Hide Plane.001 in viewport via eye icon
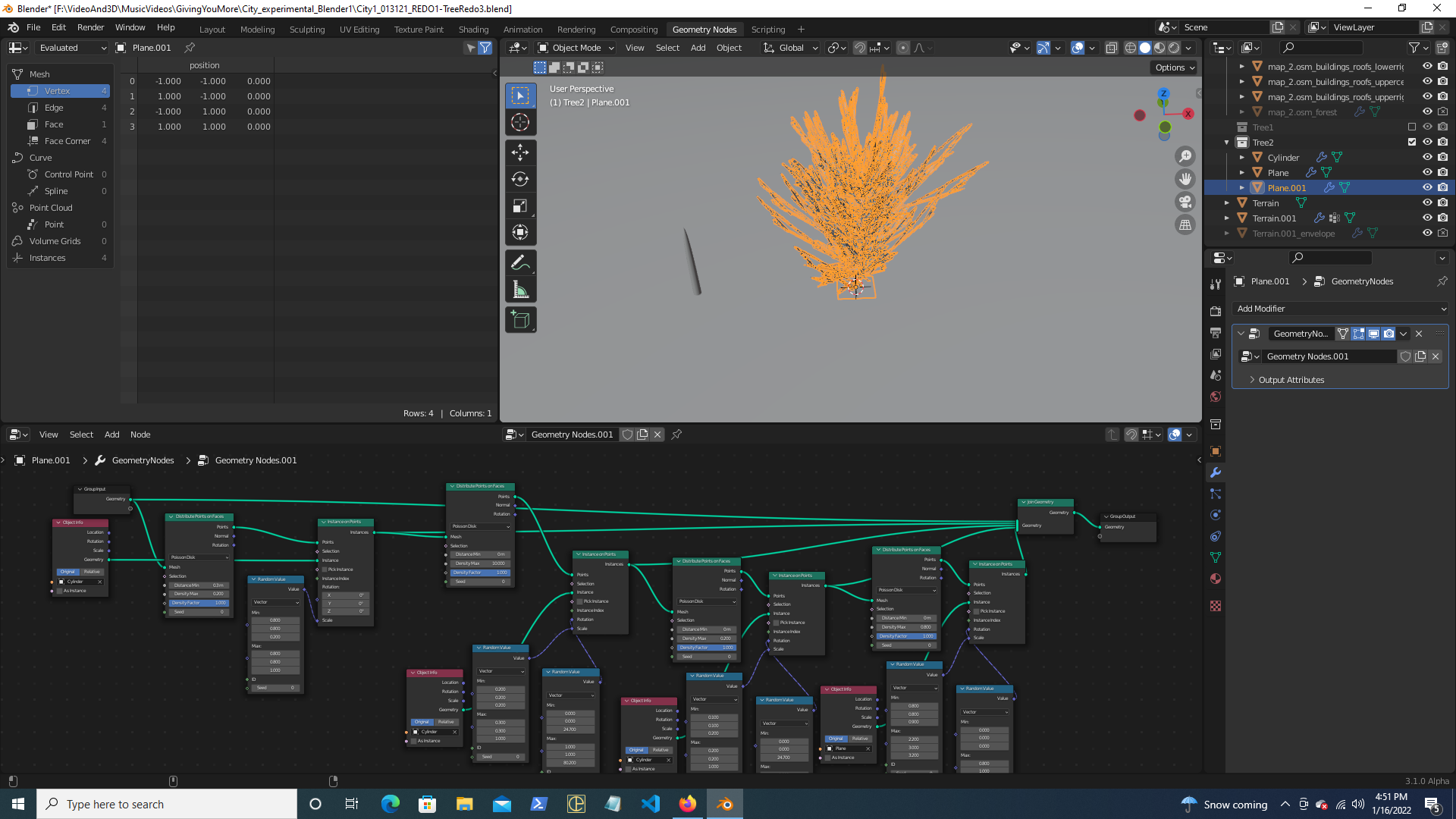 pyautogui.click(x=1427, y=187)
